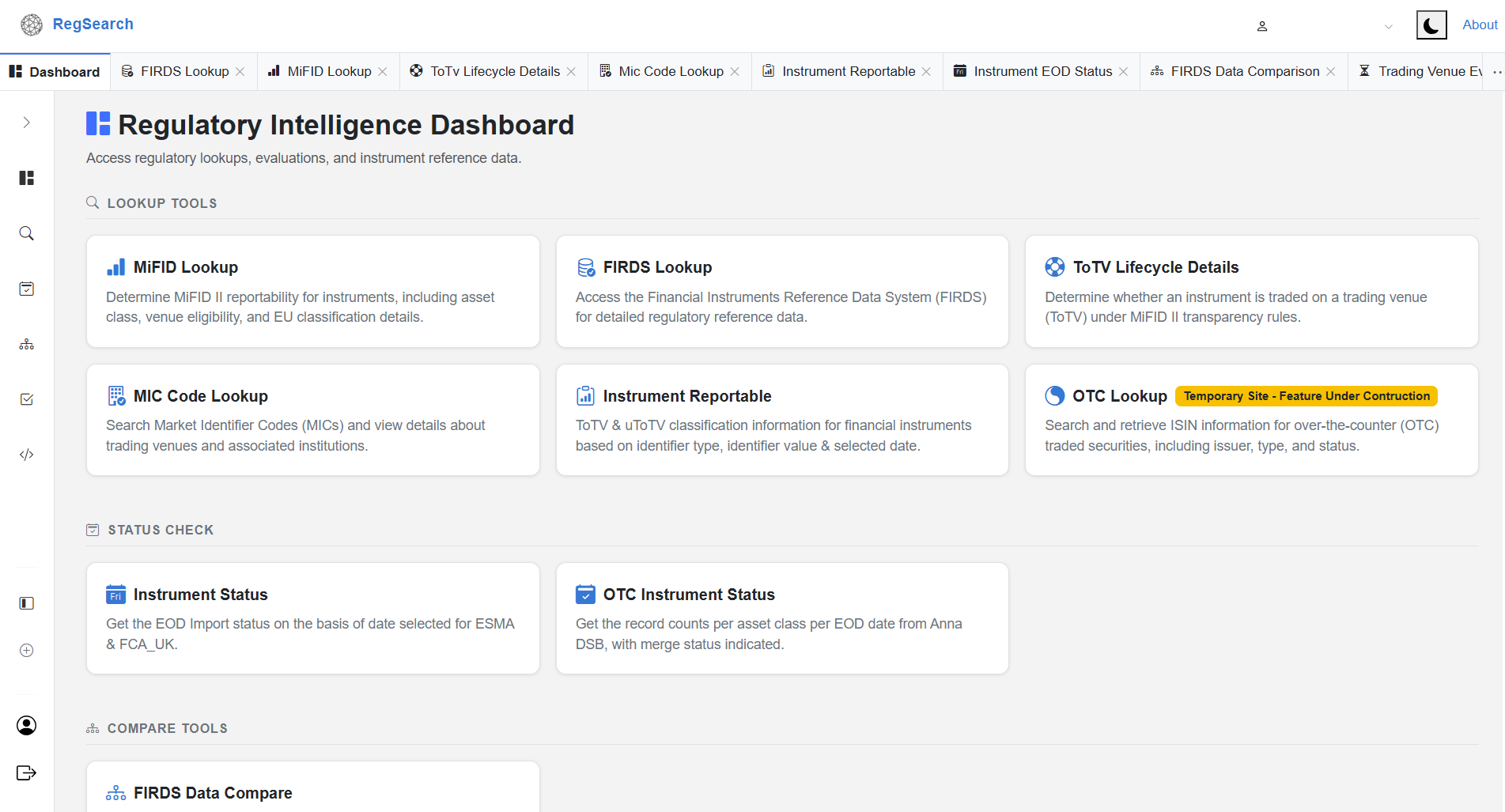Open the OTC Lookup card
The width and height of the screenshot is (1505, 812).
1252,420
